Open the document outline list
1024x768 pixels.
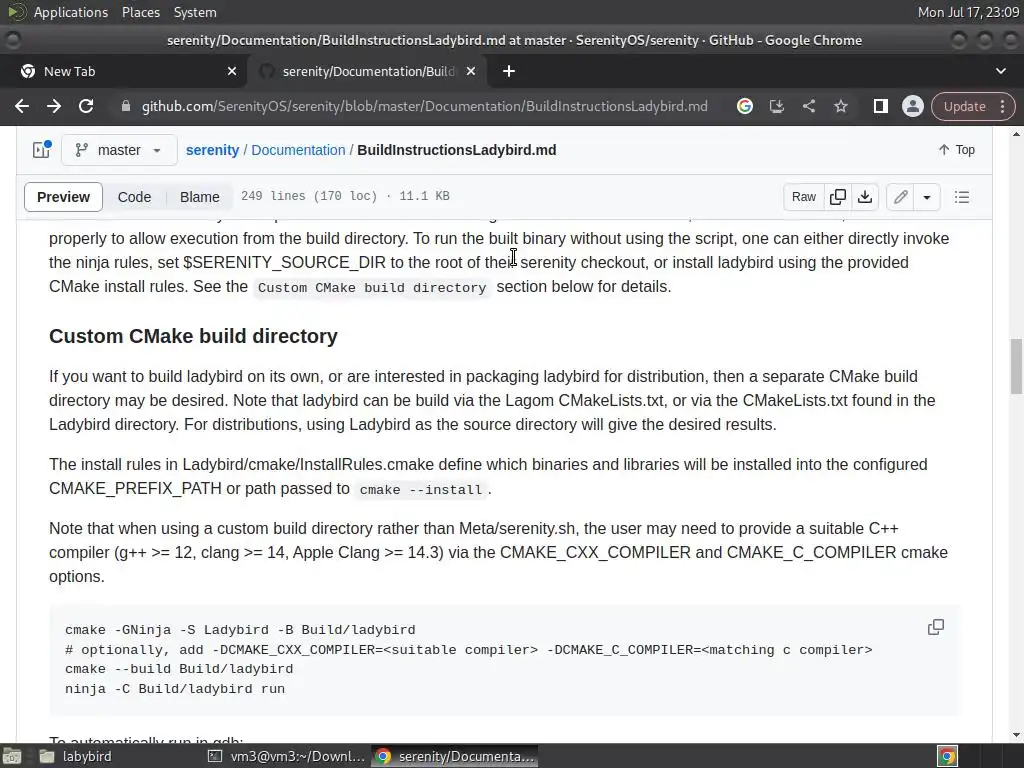[961, 197]
